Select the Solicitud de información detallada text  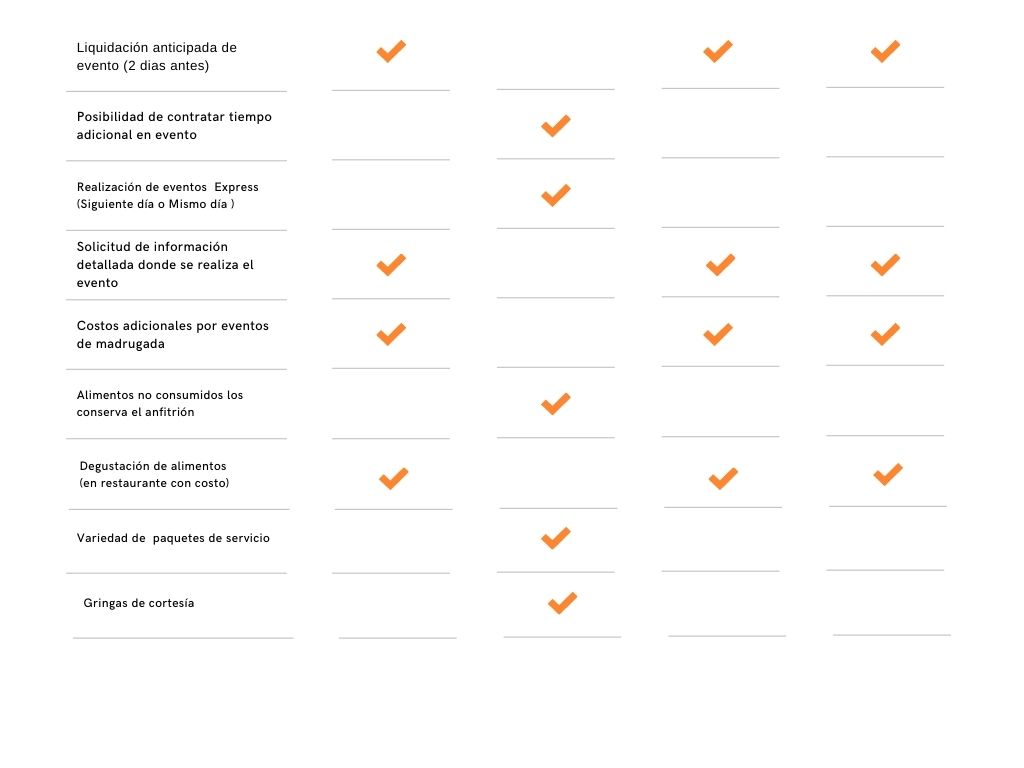coord(165,265)
